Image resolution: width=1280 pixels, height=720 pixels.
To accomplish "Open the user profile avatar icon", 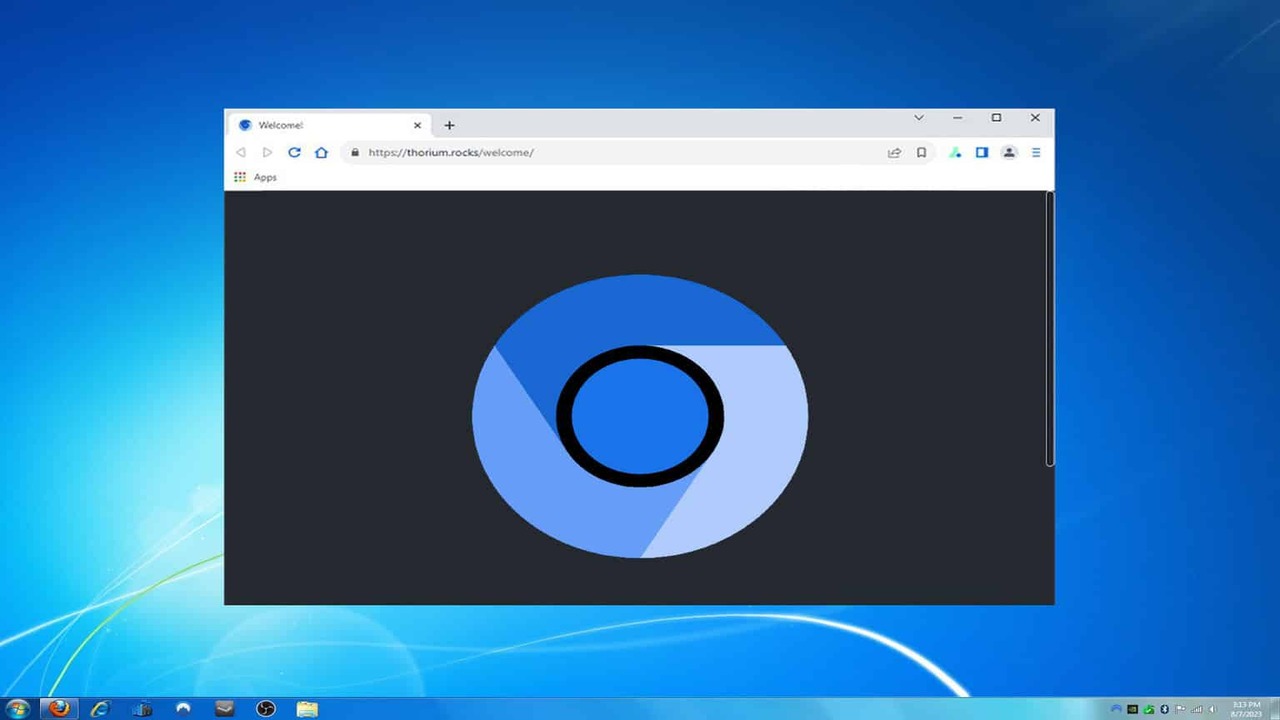I will [x=1009, y=153].
